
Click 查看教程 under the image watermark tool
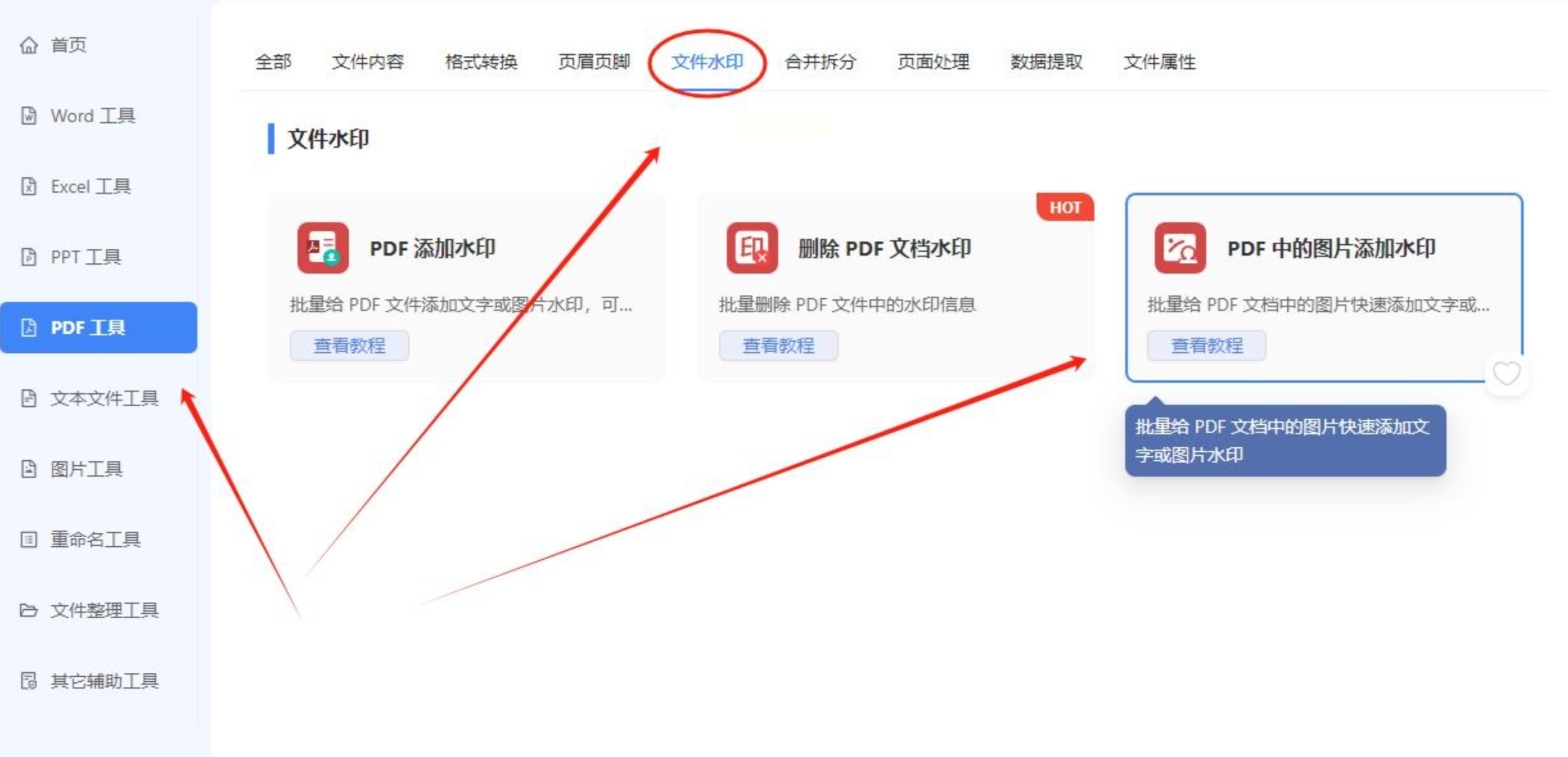1206,346
